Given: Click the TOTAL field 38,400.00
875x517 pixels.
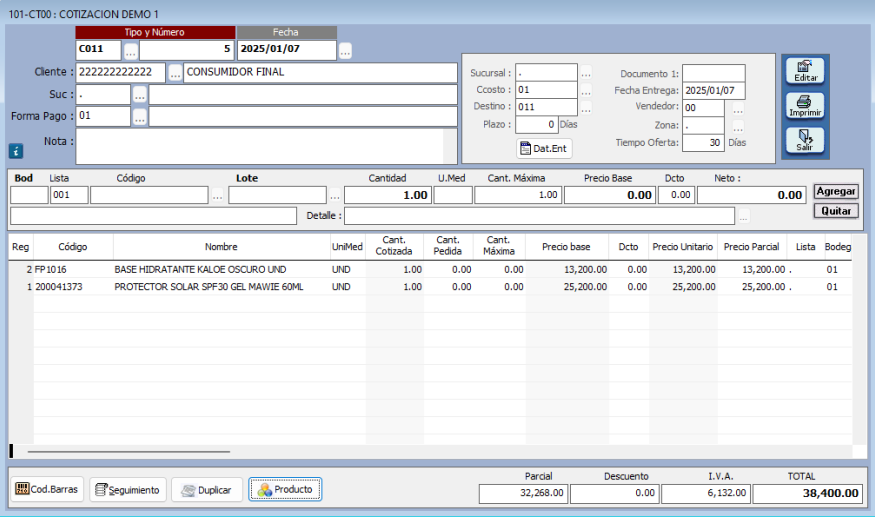Looking at the screenshot, I should point(807,494).
